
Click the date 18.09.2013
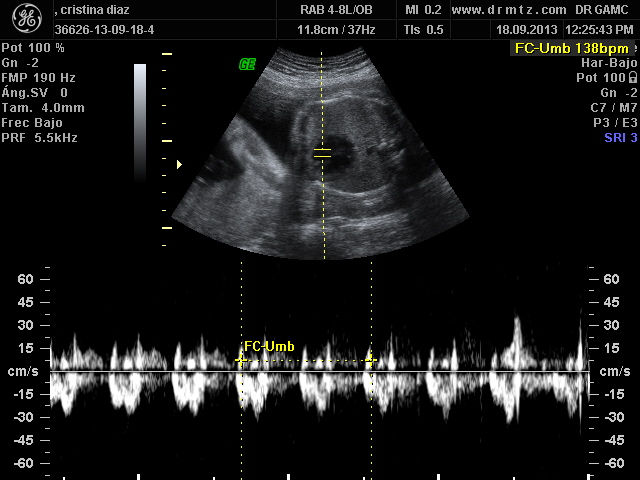527,30
